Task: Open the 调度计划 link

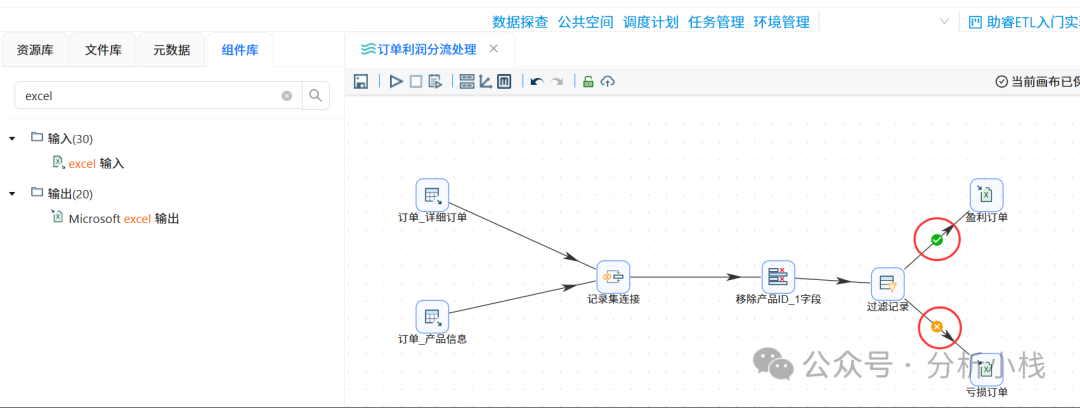Action: click(651, 22)
